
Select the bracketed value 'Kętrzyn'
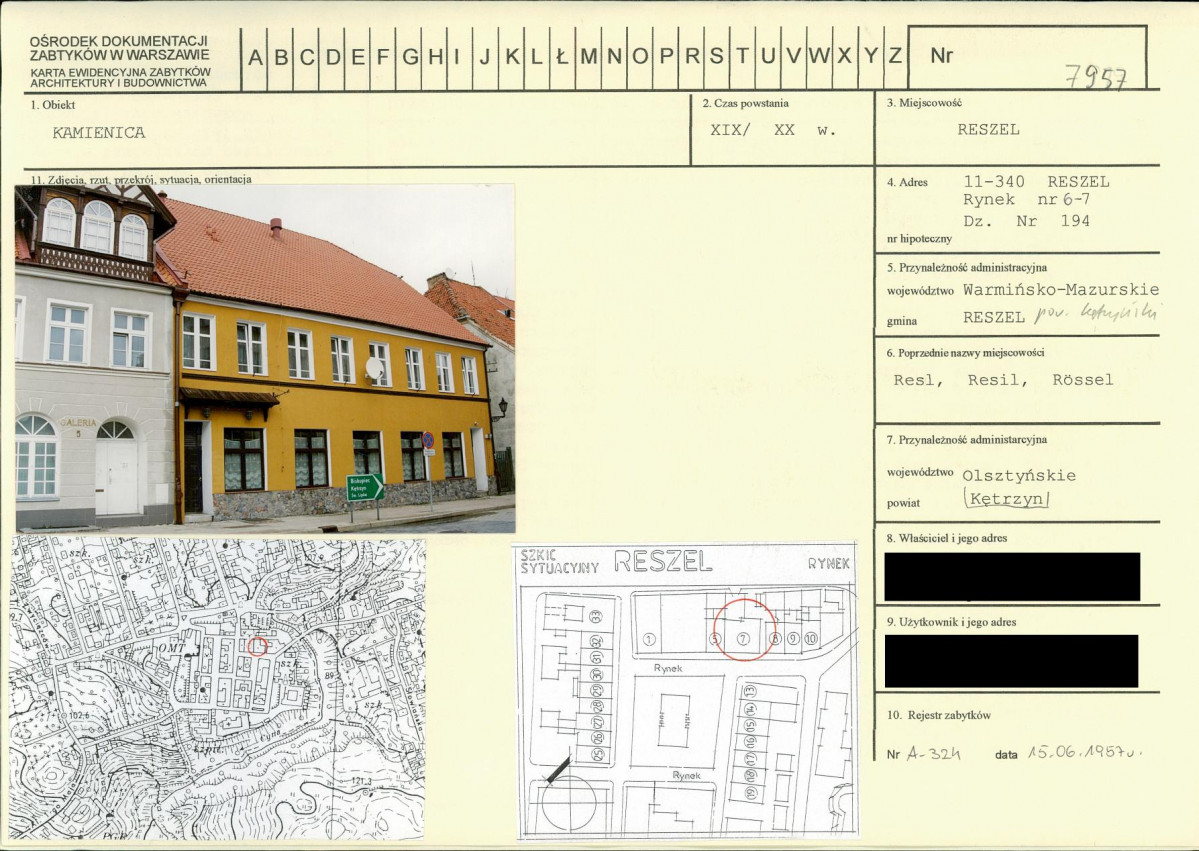coord(1006,499)
